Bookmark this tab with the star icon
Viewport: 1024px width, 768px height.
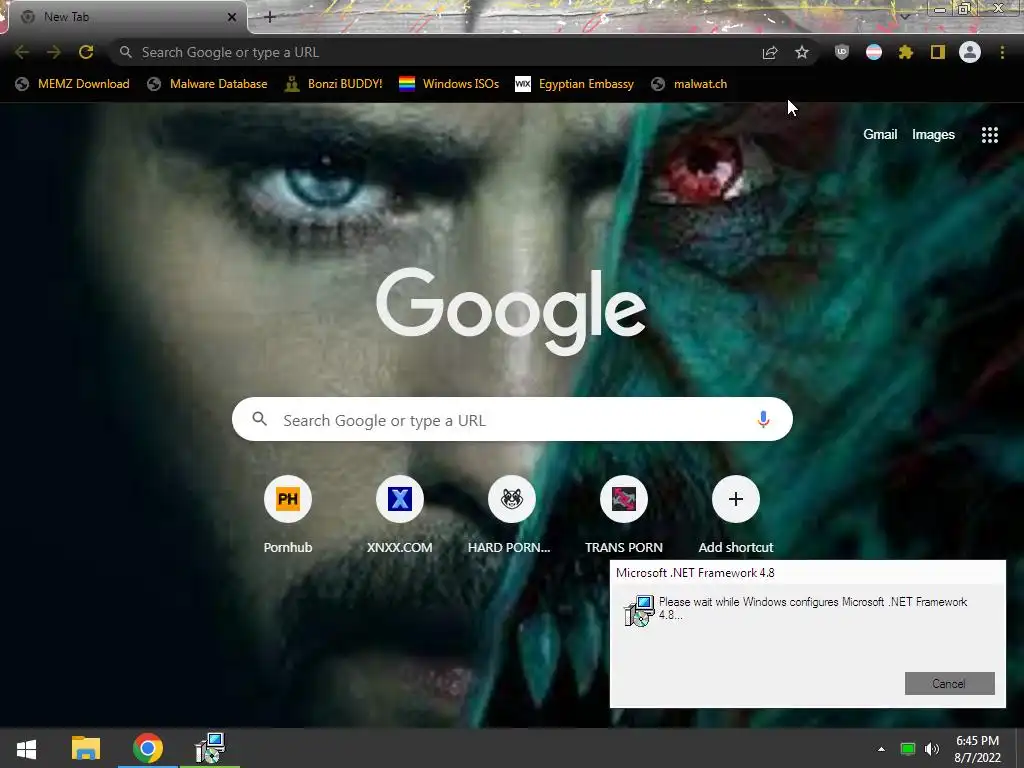[x=802, y=52]
